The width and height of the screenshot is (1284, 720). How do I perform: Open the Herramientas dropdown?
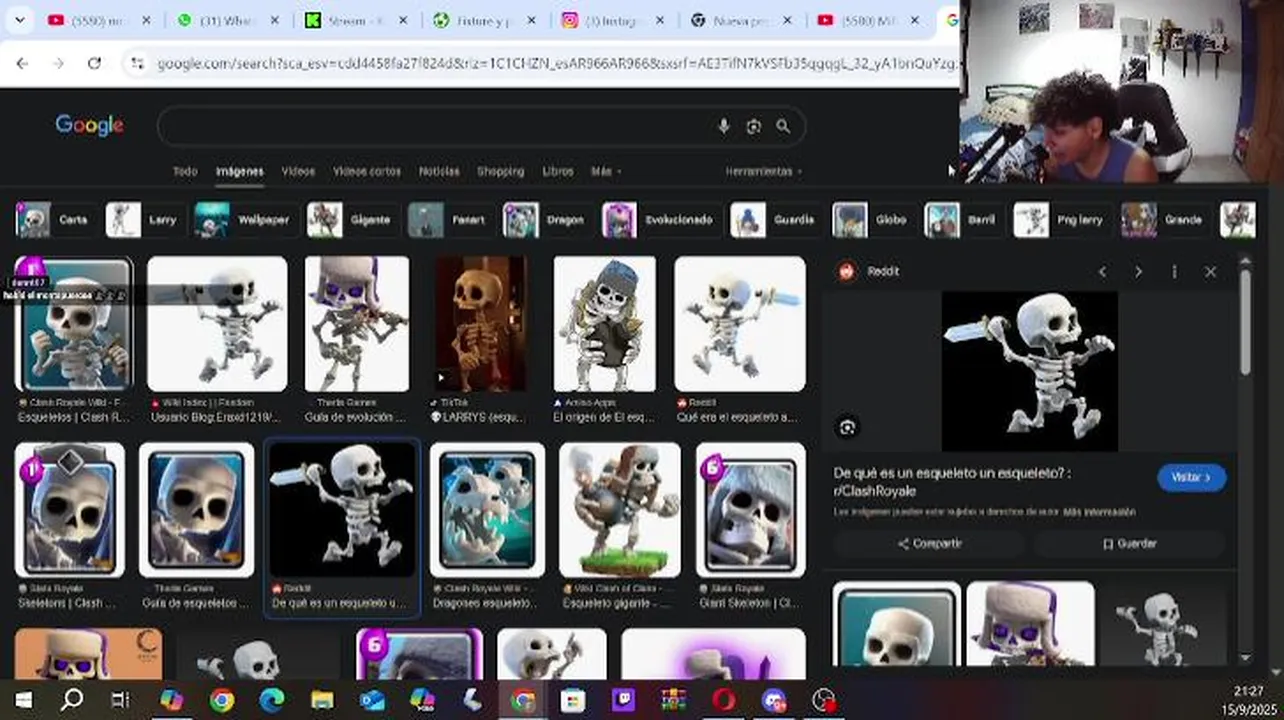point(764,171)
